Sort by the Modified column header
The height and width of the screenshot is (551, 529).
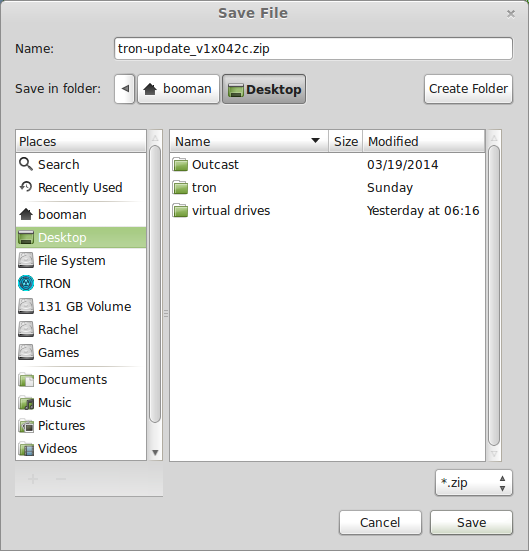(424, 141)
